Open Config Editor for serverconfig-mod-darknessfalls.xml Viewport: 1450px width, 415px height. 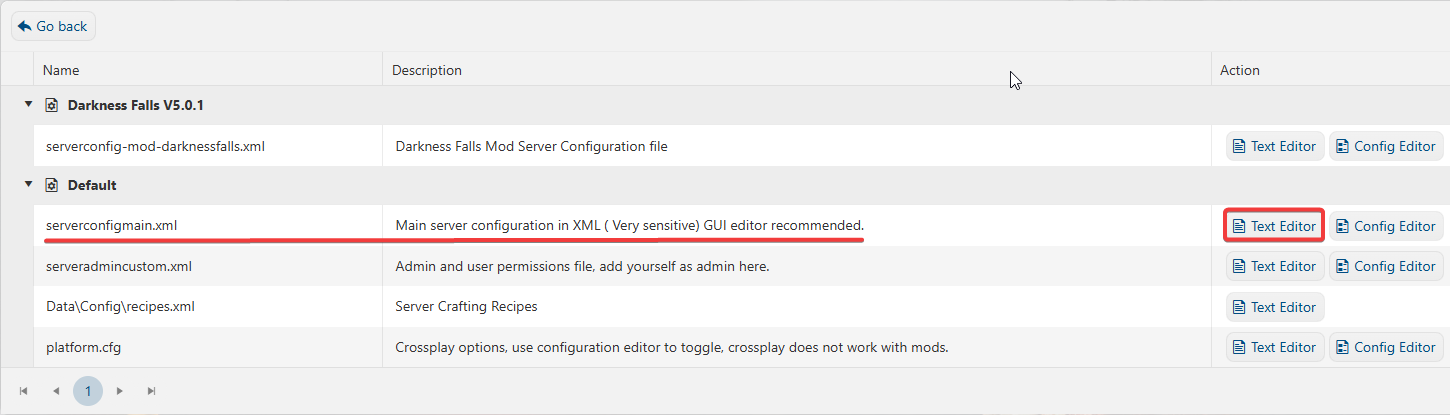click(x=1386, y=146)
